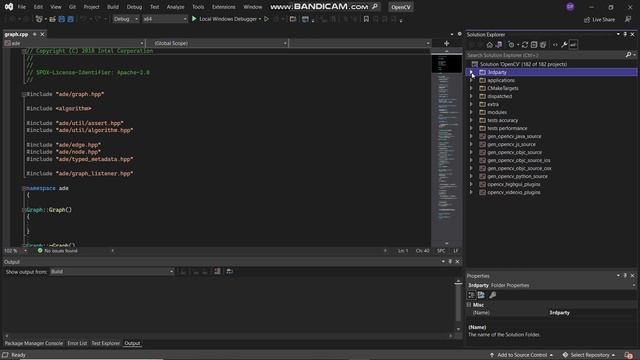The width and height of the screenshot is (640, 360).
Task: Toggle the Preview Selected Items button
Action: point(573,44)
